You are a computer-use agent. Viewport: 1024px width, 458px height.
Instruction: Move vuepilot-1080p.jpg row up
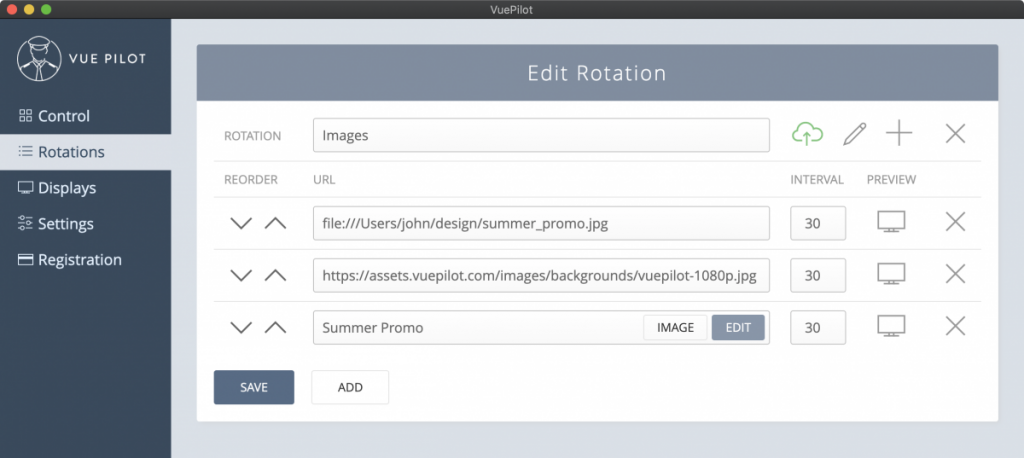click(275, 275)
